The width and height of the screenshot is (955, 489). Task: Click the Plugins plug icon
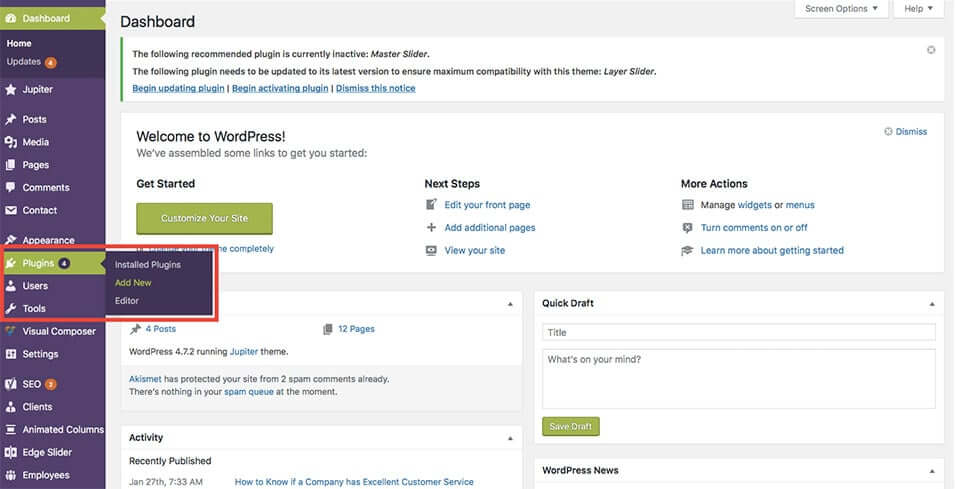[10, 263]
